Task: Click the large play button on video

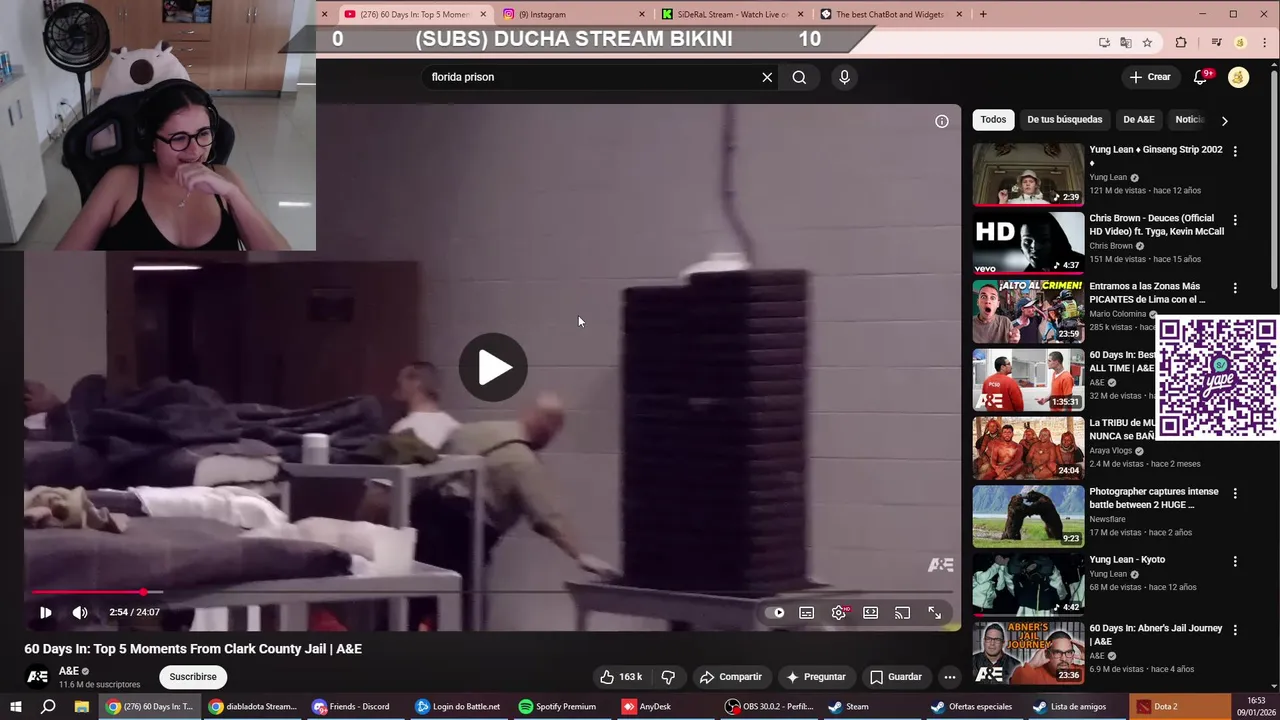Action: tap(494, 368)
